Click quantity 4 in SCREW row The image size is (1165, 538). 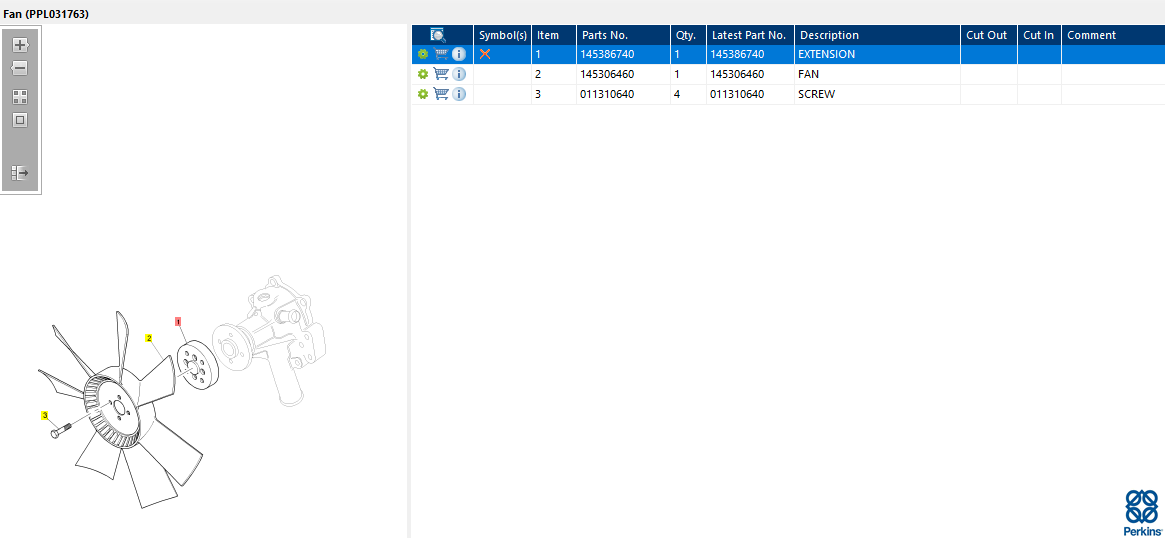[x=688, y=94]
